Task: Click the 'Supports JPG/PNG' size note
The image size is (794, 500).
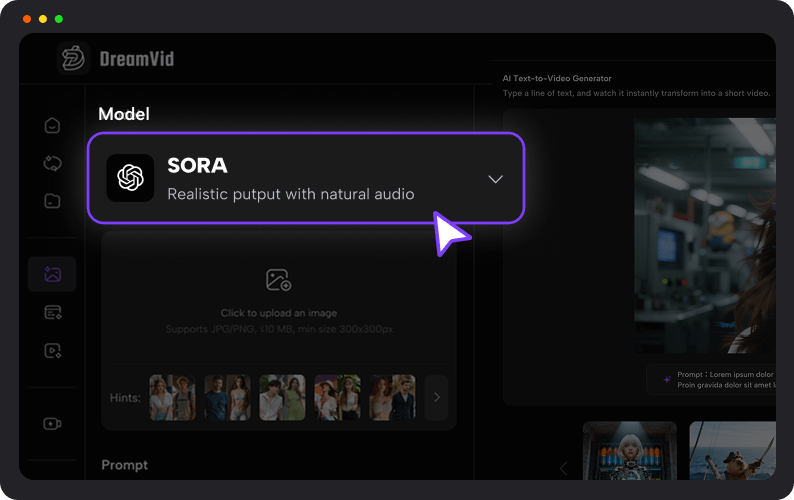Action: point(279,329)
